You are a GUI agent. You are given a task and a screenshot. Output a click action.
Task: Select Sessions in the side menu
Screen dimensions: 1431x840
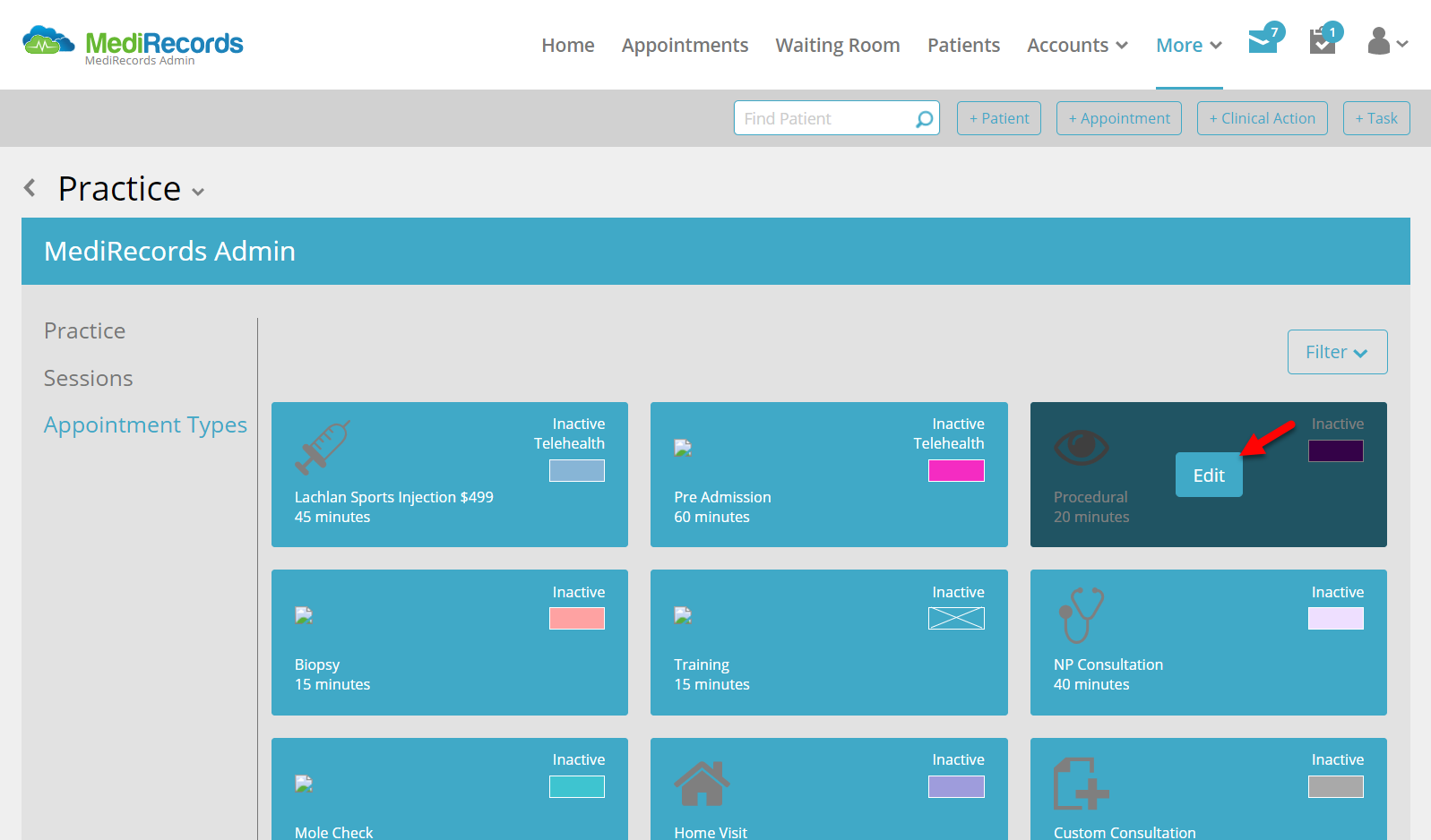click(x=89, y=379)
